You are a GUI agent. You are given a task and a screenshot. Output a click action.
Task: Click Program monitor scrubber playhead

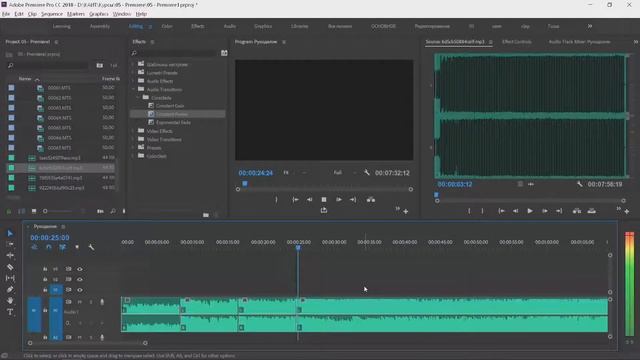pyautogui.click(x=245, y=184)
